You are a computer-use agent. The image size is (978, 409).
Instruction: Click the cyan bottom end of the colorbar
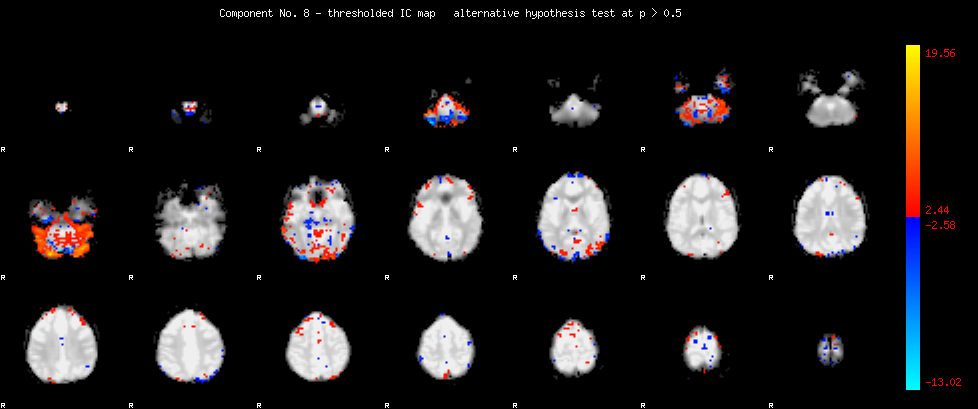912,383
